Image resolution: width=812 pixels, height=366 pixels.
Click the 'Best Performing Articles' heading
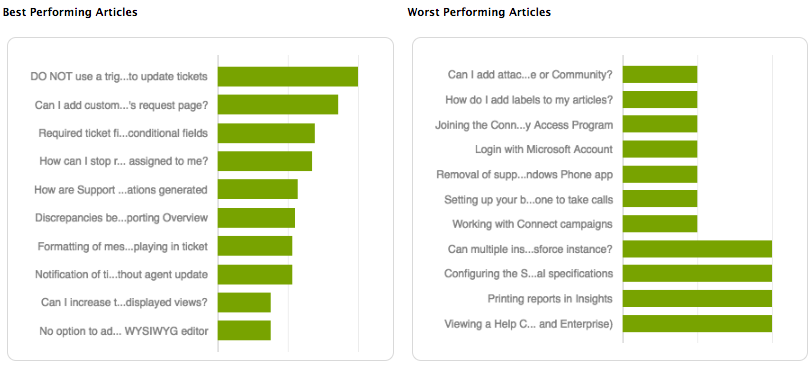[x=70, y=12]
